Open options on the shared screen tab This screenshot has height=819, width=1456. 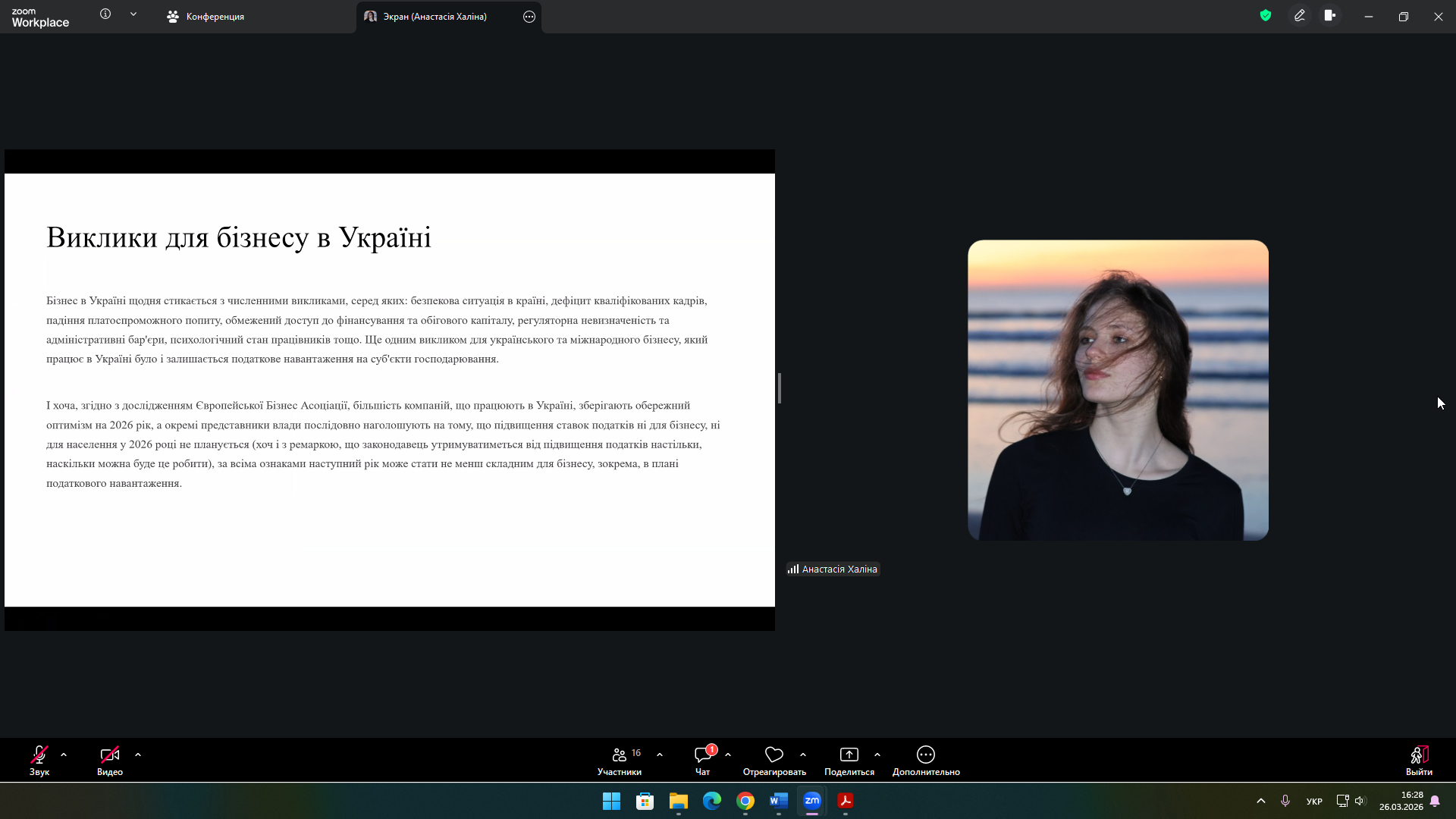(x=529, y=17)
